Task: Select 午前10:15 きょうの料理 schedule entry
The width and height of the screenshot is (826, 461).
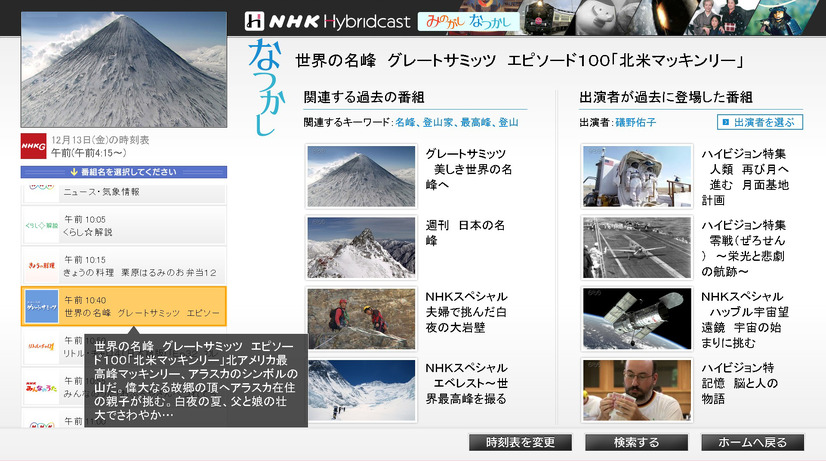Action: 124,266
